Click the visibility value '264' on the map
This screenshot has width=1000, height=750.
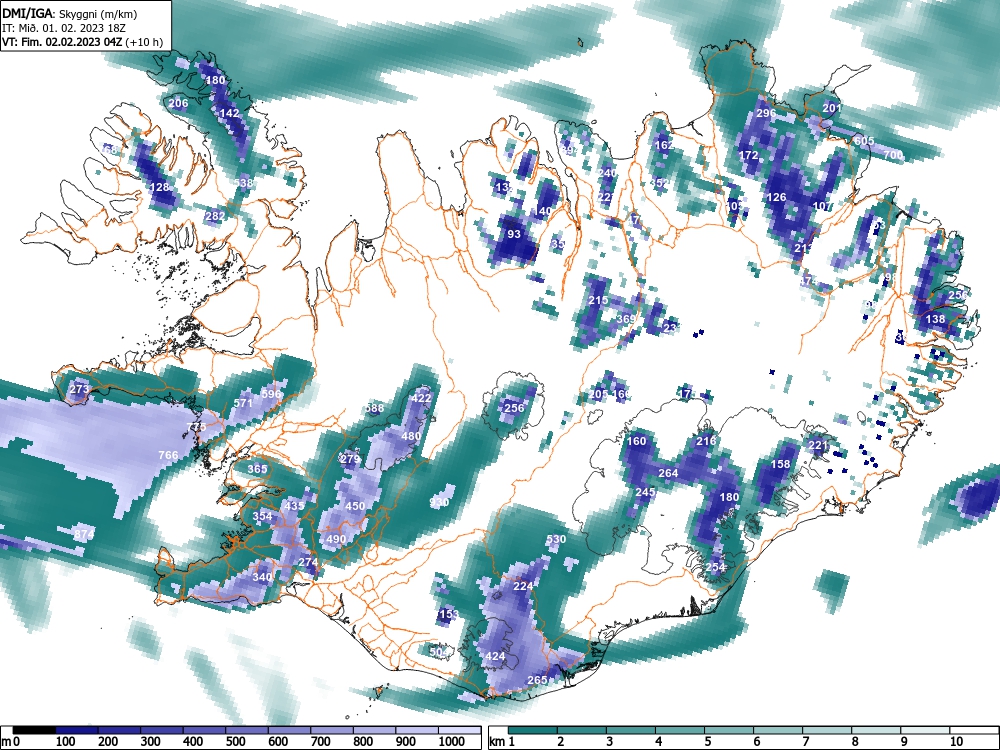tap(668, 474)
